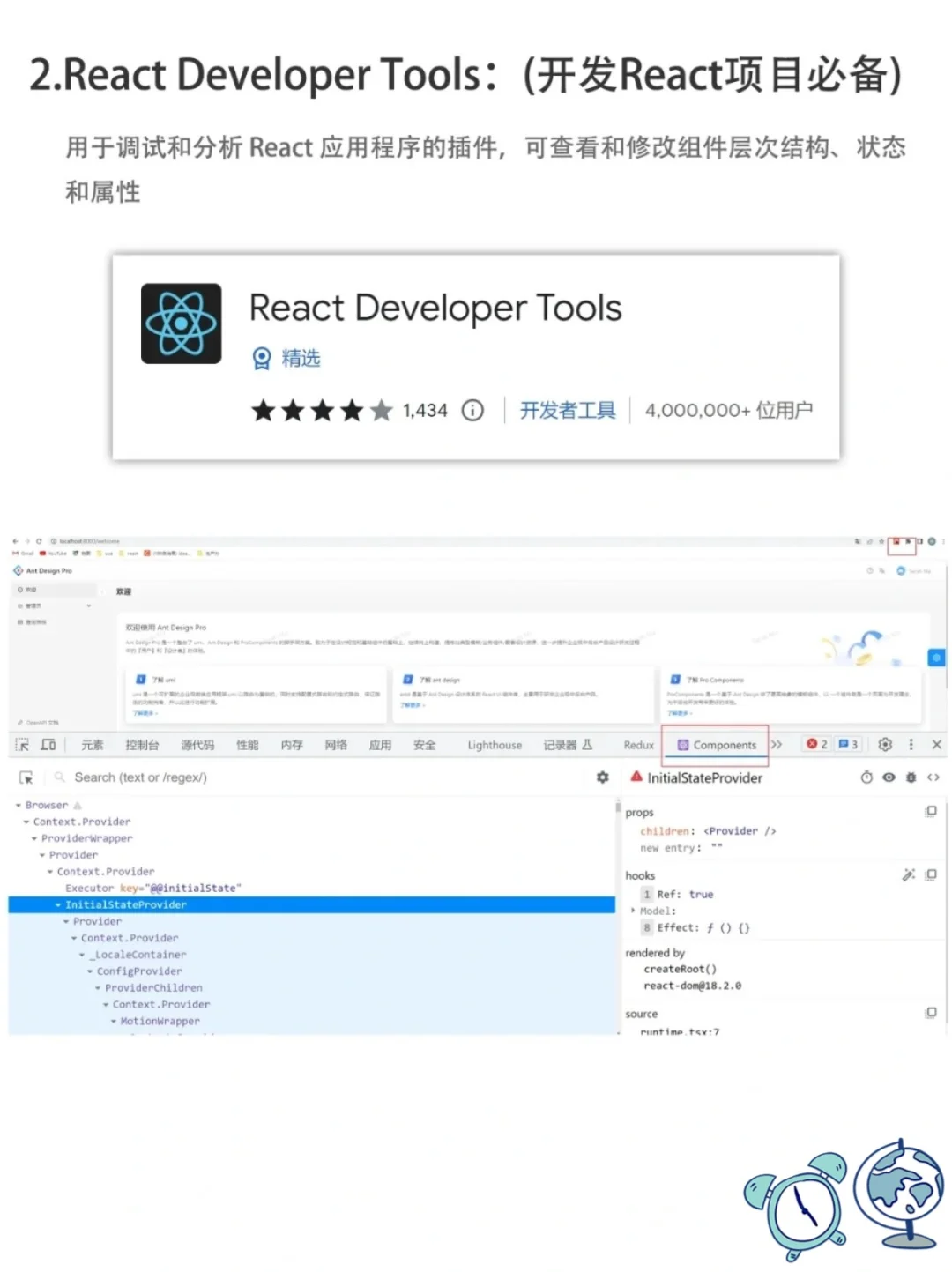Open the DevTools three-dot menu

[x=911, y=745]
